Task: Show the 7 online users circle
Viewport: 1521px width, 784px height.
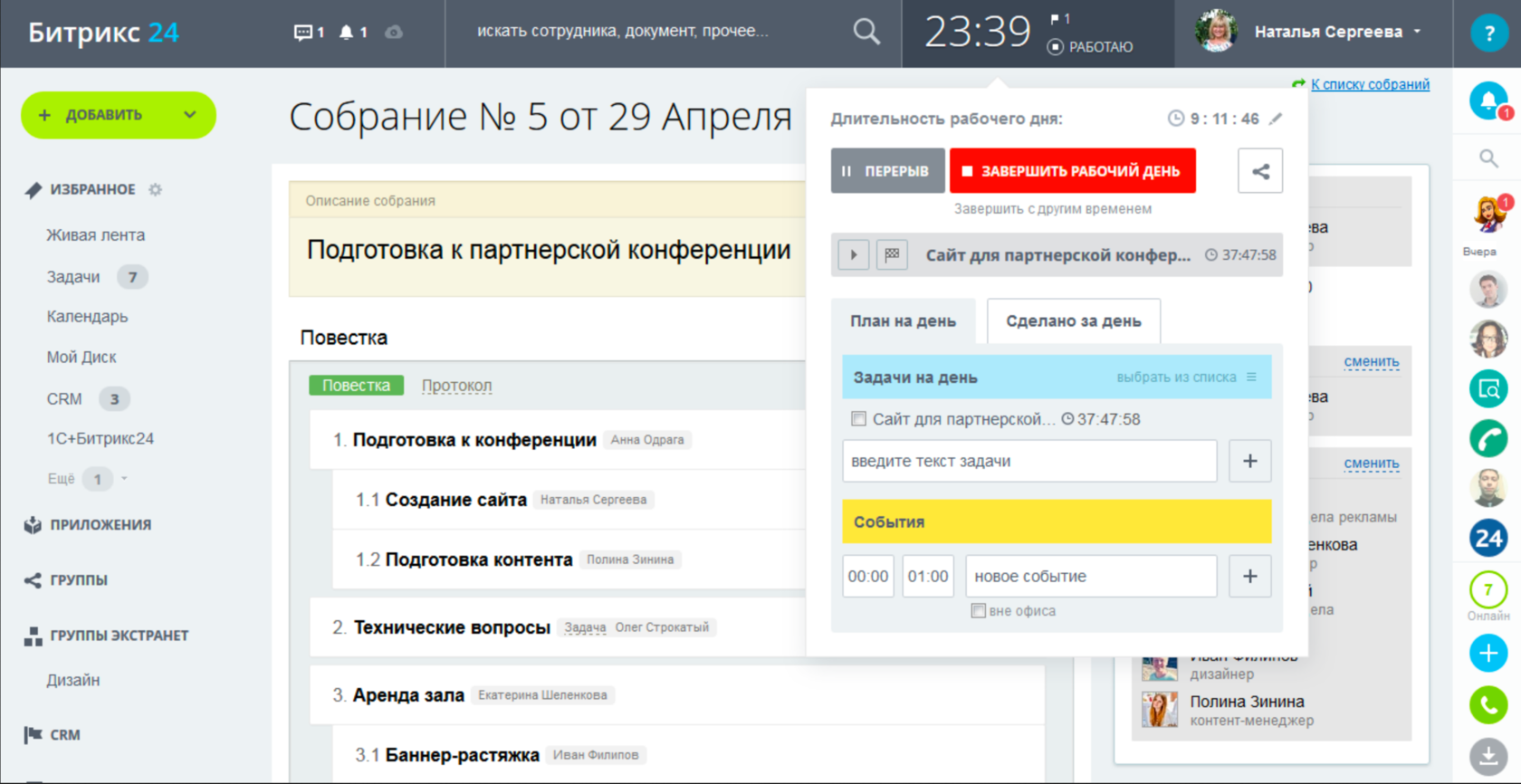Action: 1488,590
